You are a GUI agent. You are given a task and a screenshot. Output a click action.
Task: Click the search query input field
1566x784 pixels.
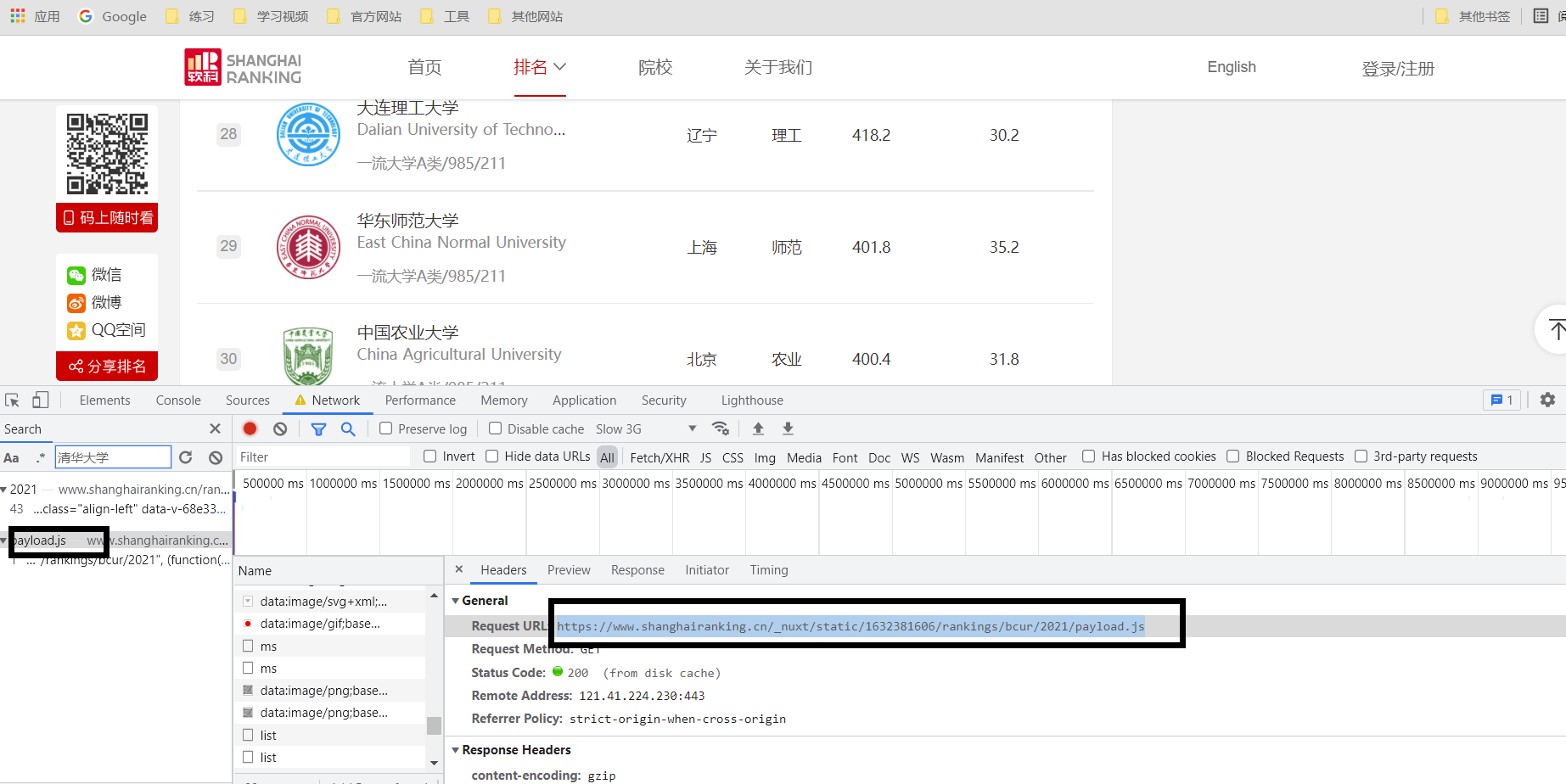pyautogui.click(x=113, y=457)
